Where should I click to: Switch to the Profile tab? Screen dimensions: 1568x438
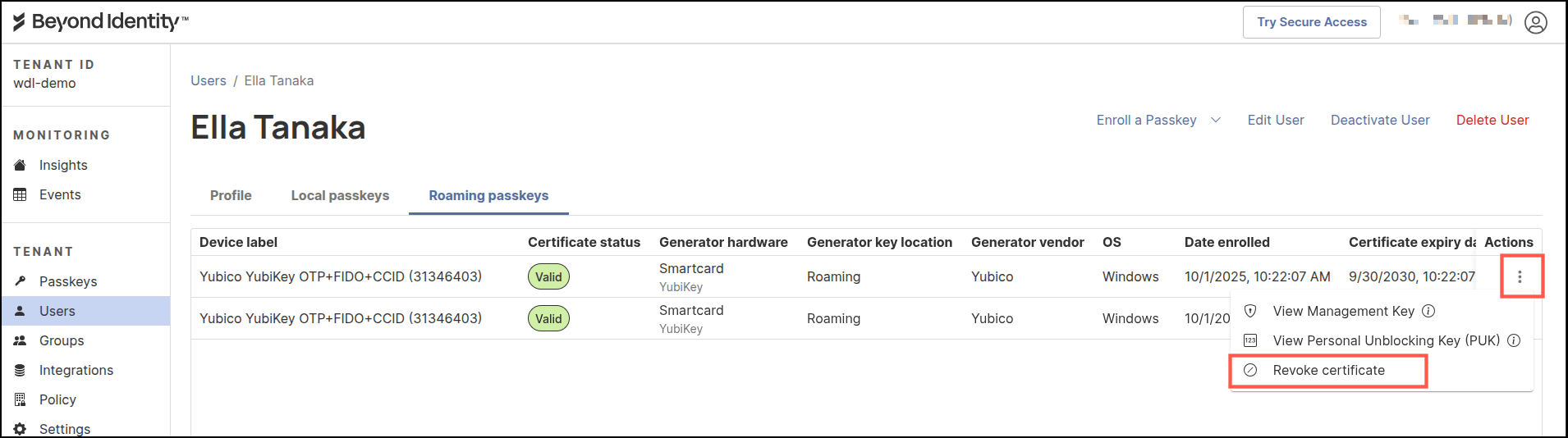(231, 195)
